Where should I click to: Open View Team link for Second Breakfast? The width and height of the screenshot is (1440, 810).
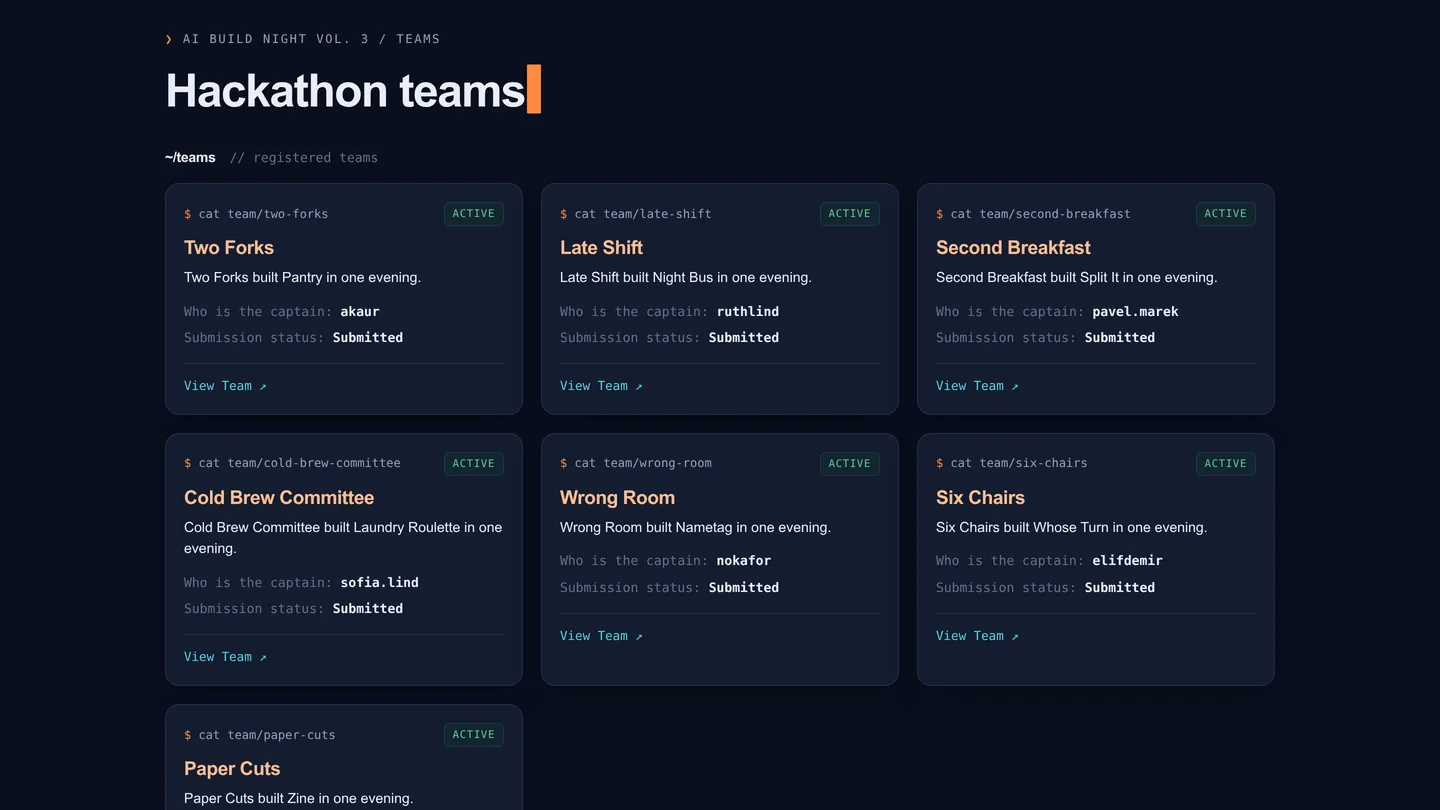tap(977, 386)
